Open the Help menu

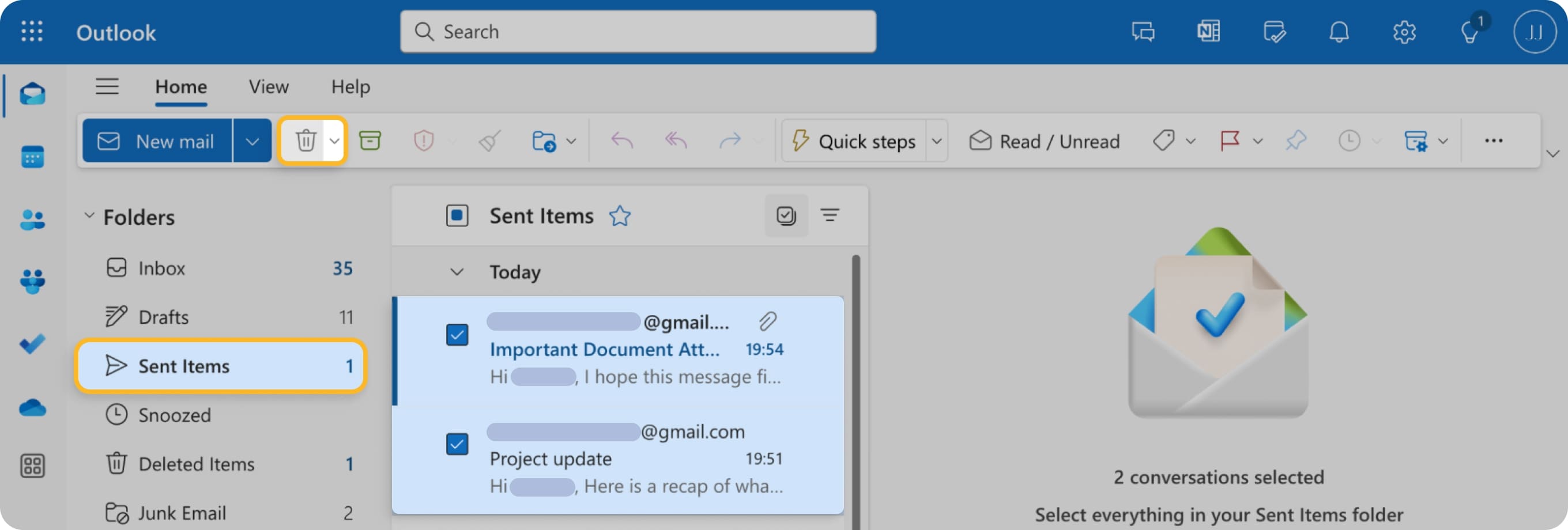click(x=350, y=86)
